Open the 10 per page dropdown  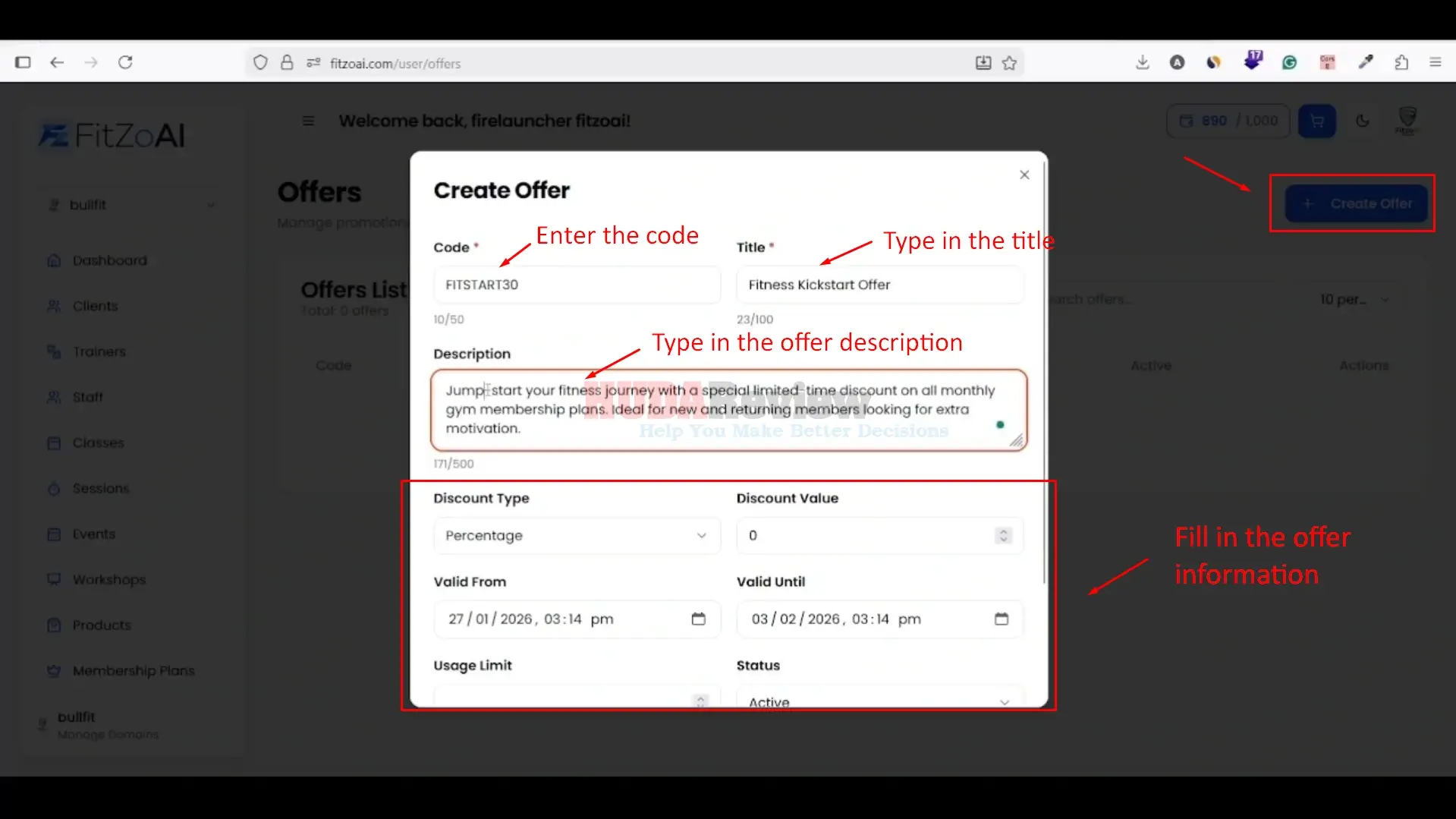tap(1355, 300)
